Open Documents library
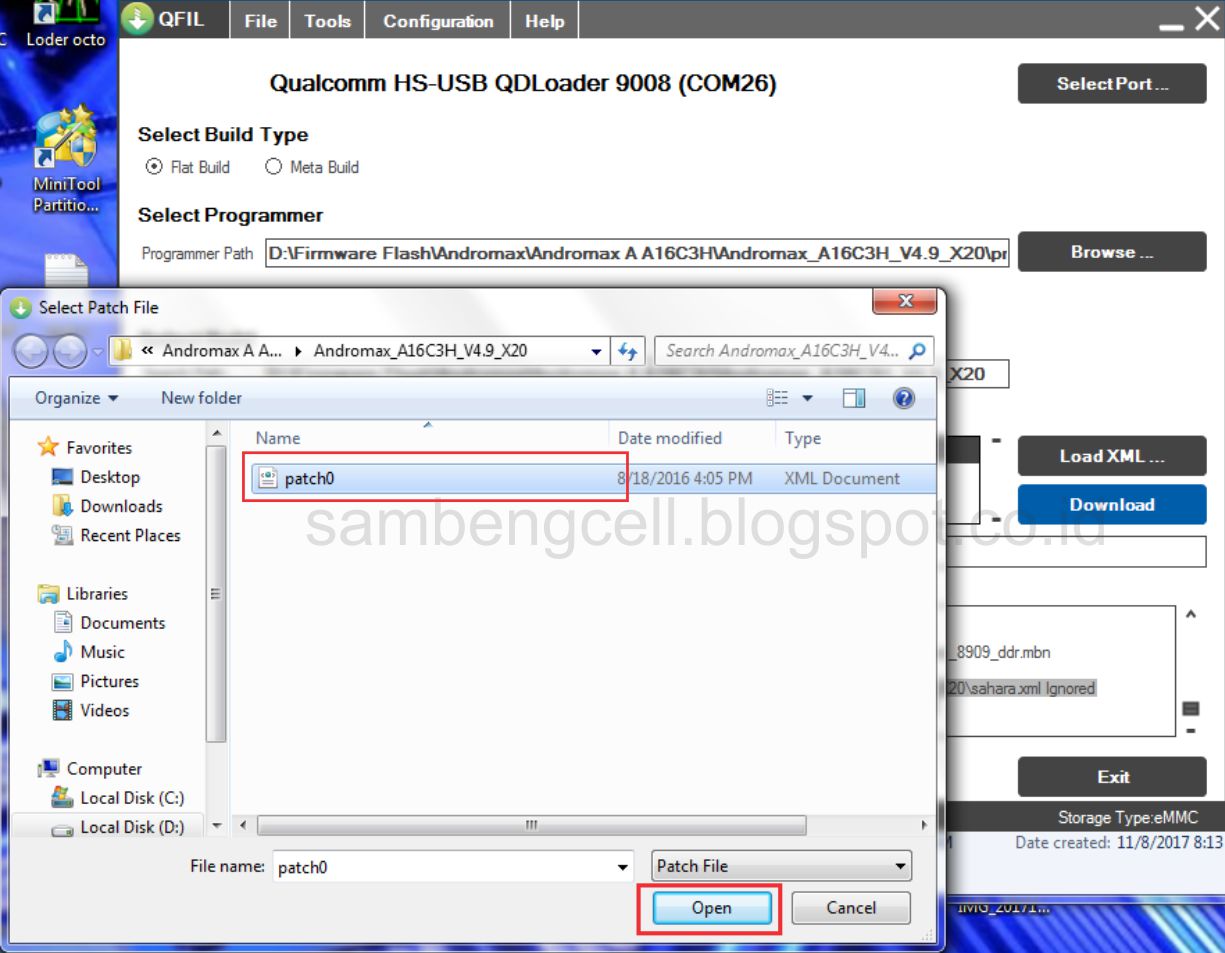The height and width of the screenshot is (953, 1225). 109,622
